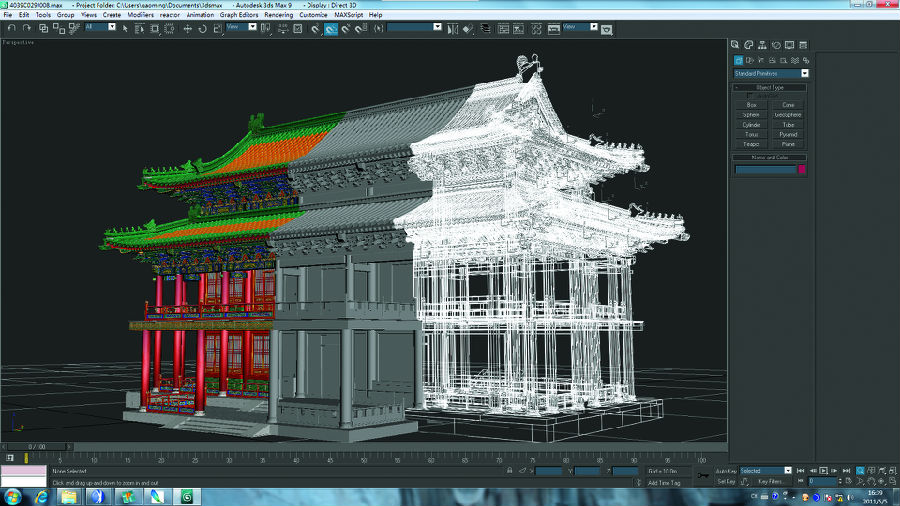Click the magenta object color swatch
This screenshot has width=900, height=506.
click(x=802, y=170)
